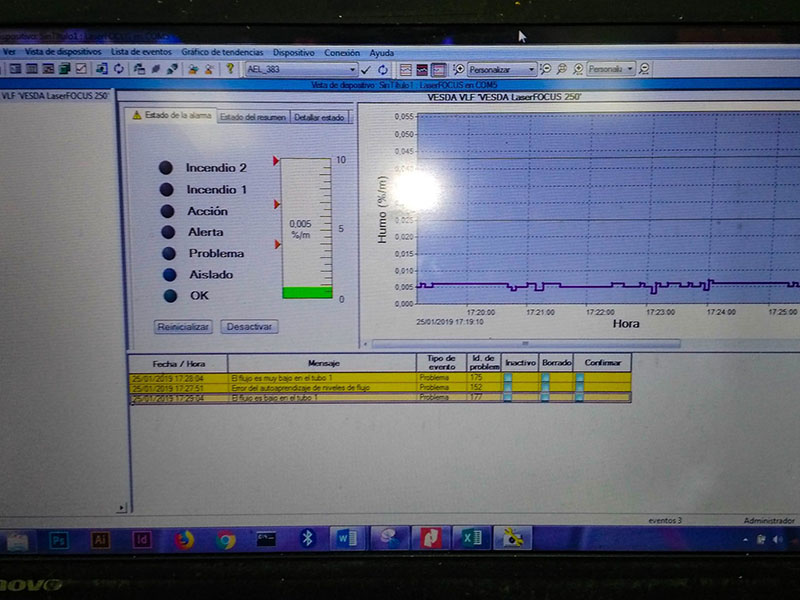Select the light trend chart style icon
Viewport: 800px width, 600px height.
click(x=406, y=69)
